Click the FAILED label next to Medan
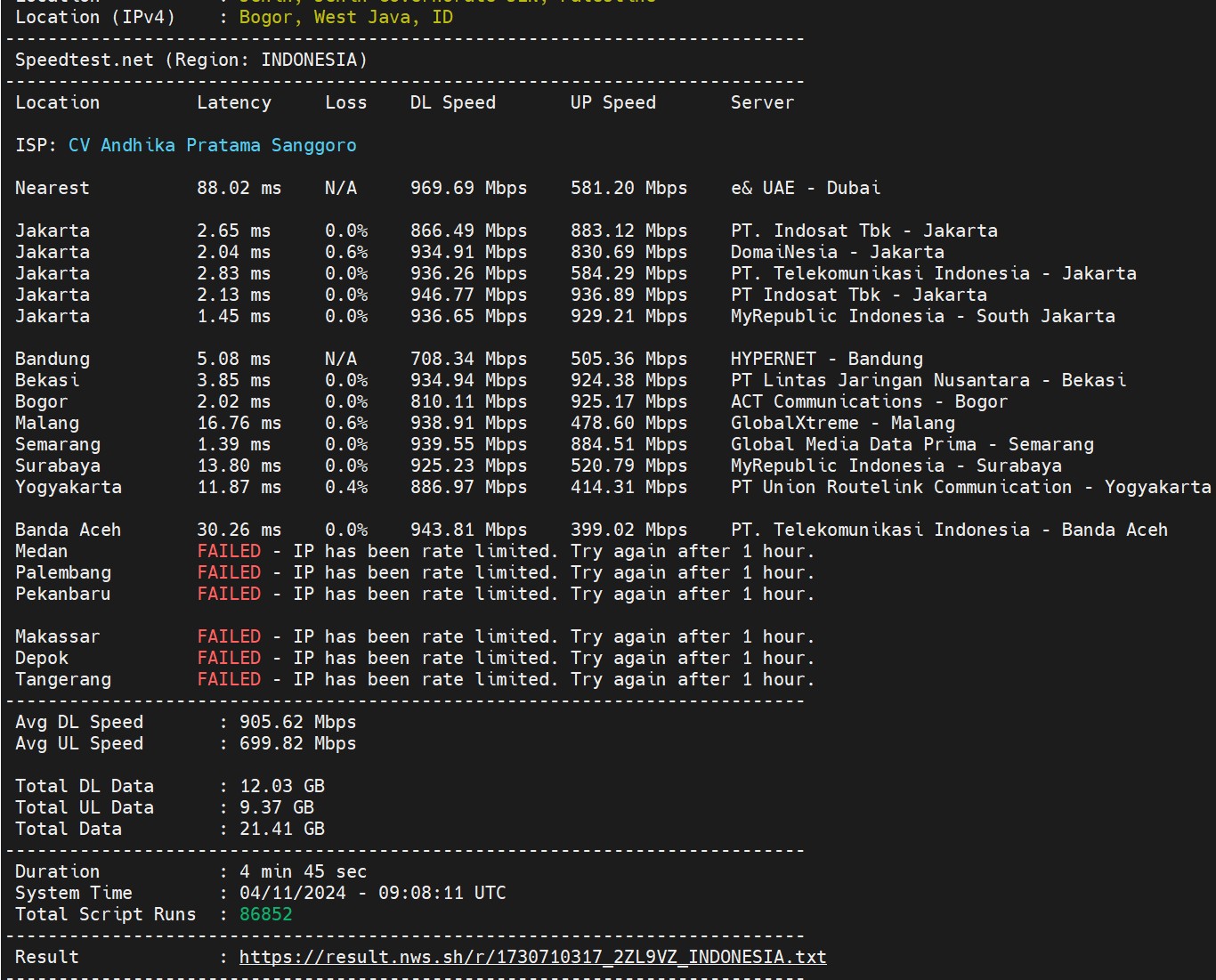The image size is (1216, 980). tap(229, 551)
